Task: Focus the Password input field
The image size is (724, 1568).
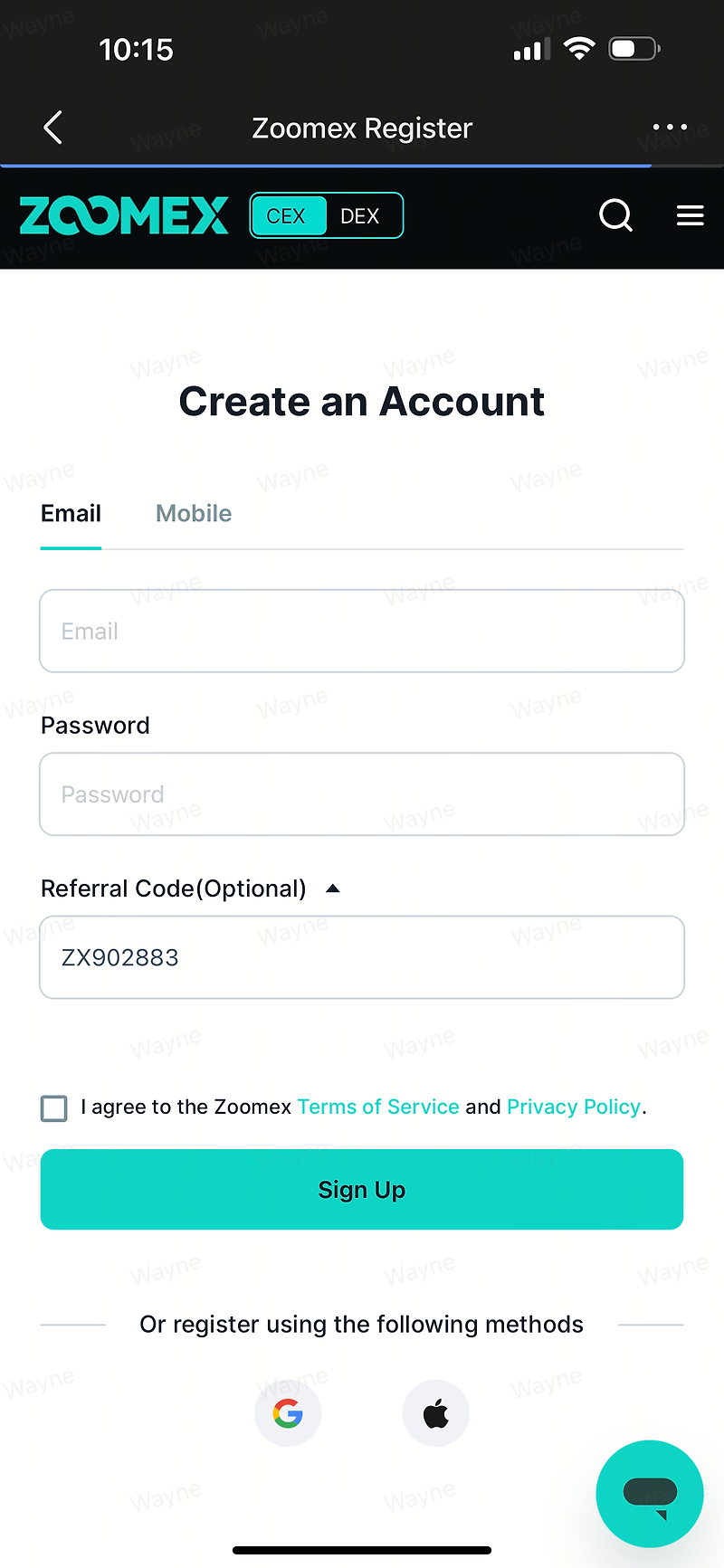Action: 362,794
